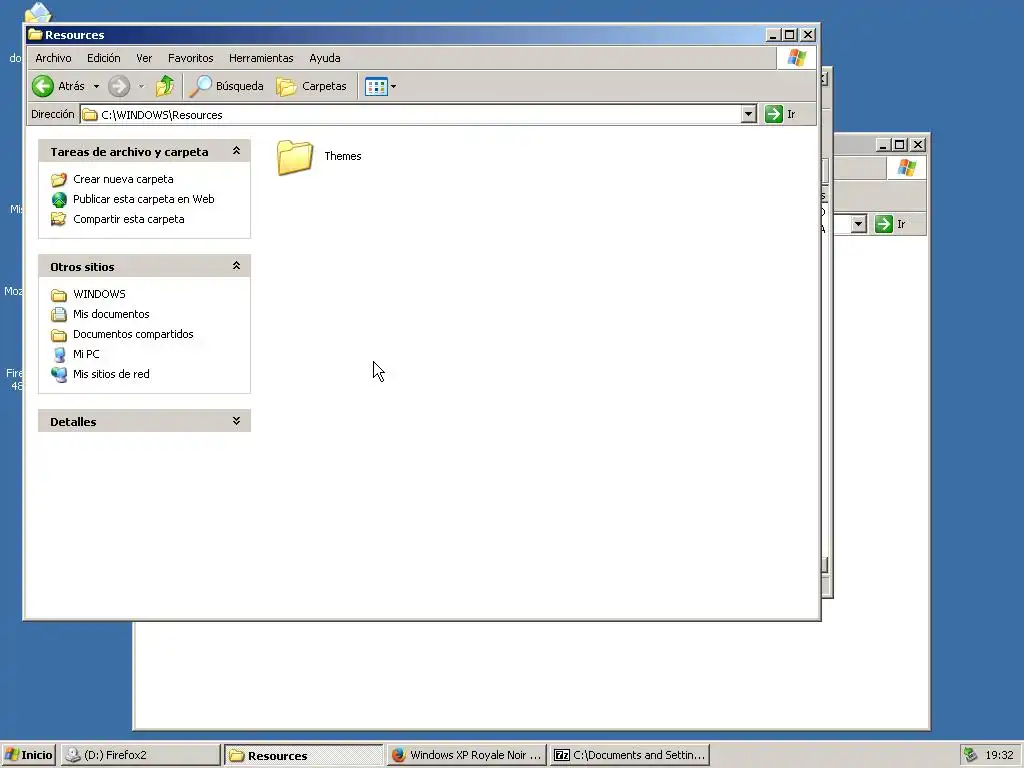1024x768 pixels.
Task: Open the Edición menu
Action: (x=104, y=58)
